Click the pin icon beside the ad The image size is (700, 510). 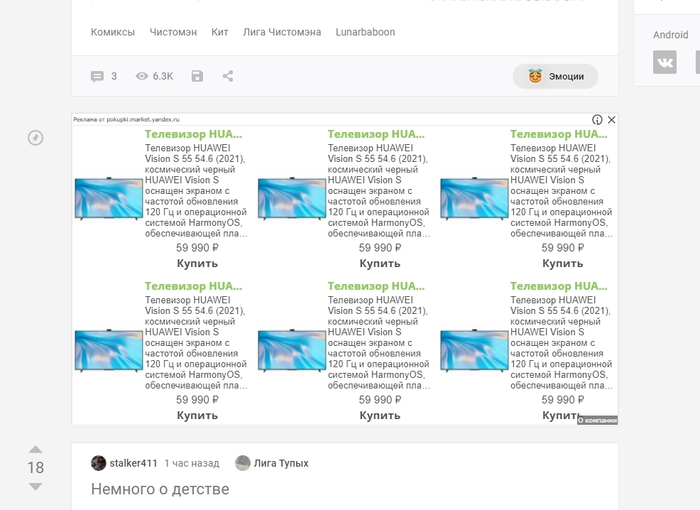click(x=35, y=138)
